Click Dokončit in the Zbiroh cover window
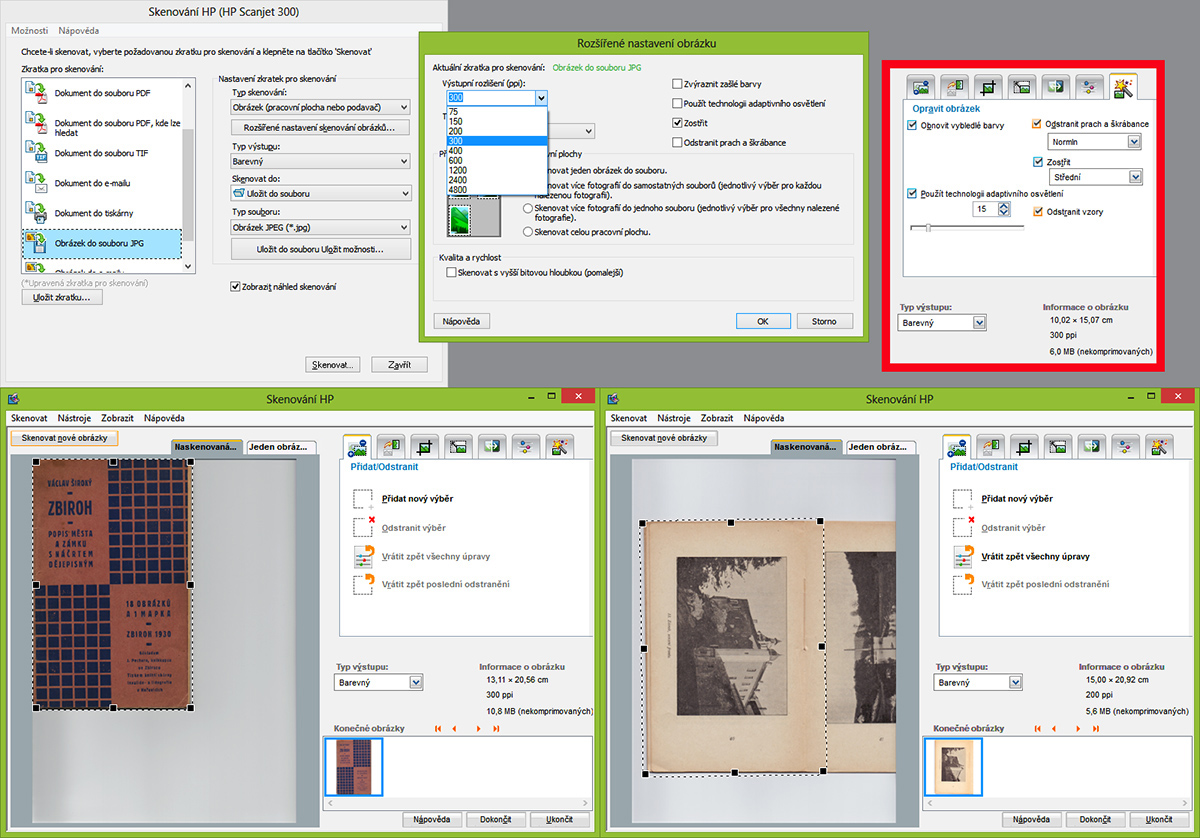The width and height of the screenshot is (1200, 838). (x=495, y=819)
